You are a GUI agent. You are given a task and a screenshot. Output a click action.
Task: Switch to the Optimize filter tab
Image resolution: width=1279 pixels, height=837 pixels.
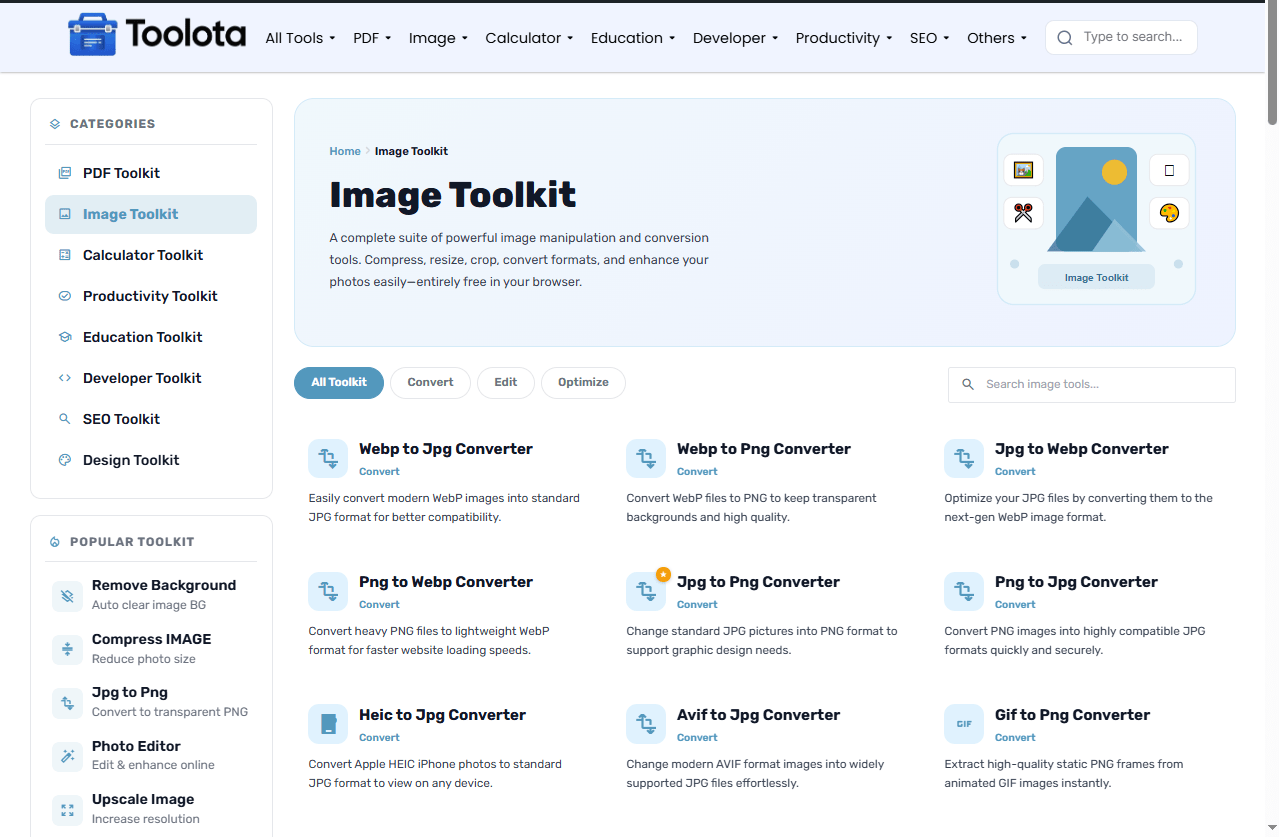tap(583, 383)
